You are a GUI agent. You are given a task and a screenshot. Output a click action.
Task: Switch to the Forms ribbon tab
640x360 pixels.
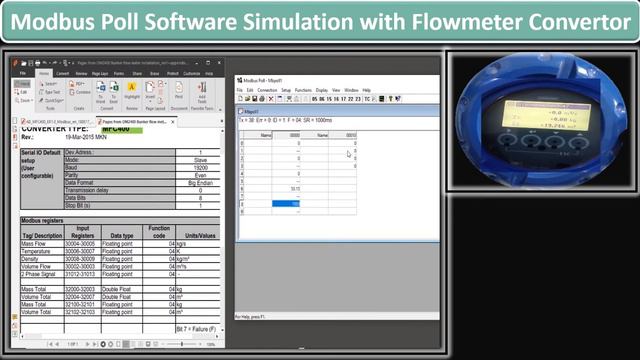[x=119, y=73]
